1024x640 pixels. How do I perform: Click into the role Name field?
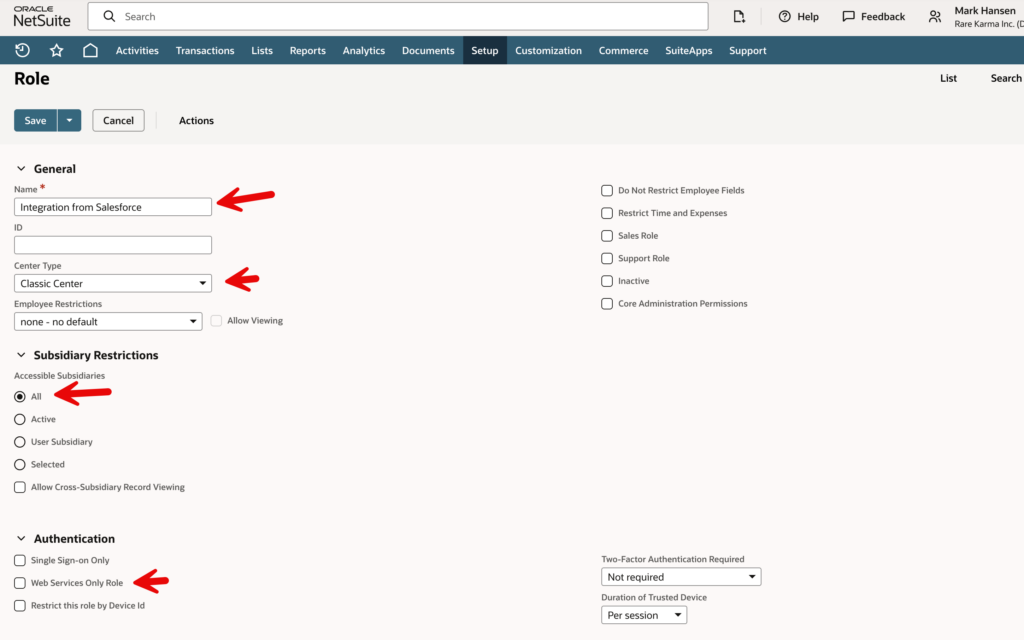click(x=113, y=207)
